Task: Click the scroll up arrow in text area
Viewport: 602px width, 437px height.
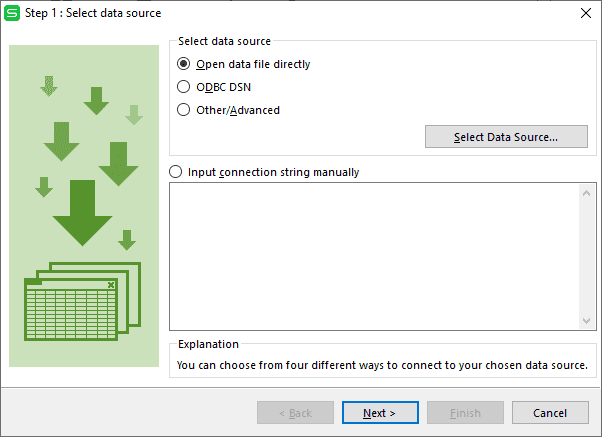Action: tap(586, 193)
